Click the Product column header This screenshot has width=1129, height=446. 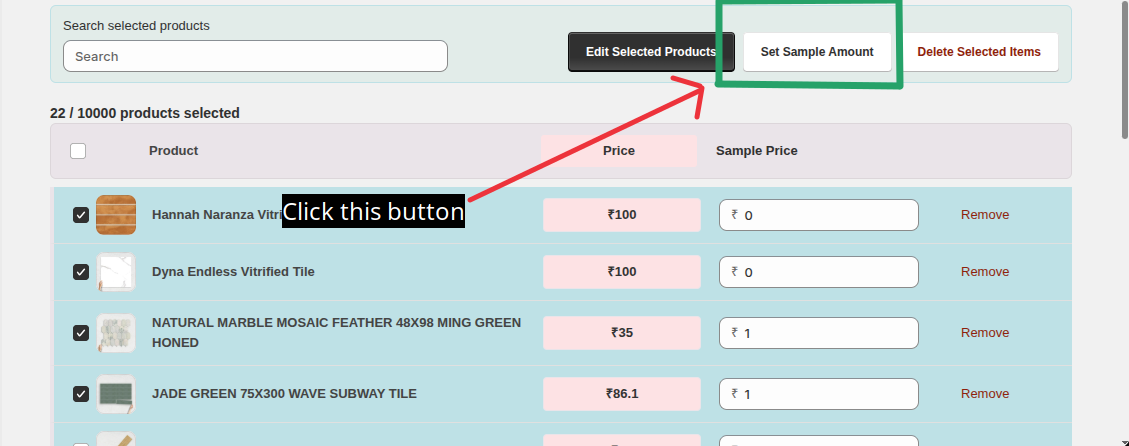(x=174, y=151)
